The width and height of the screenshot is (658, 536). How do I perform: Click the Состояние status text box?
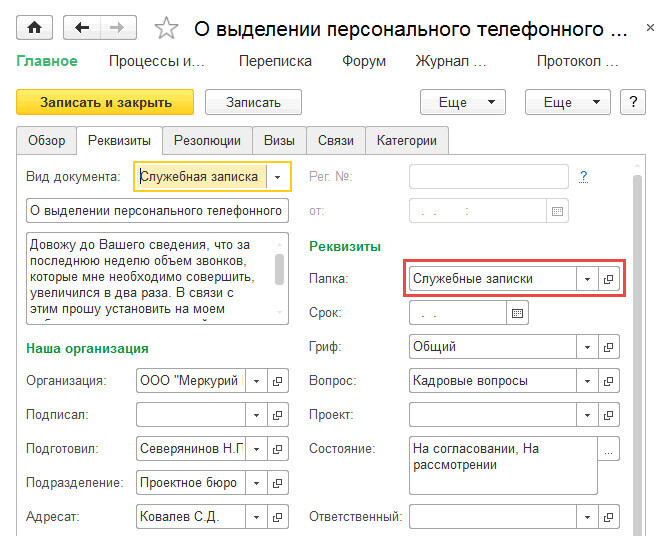[x=503, y=465]
